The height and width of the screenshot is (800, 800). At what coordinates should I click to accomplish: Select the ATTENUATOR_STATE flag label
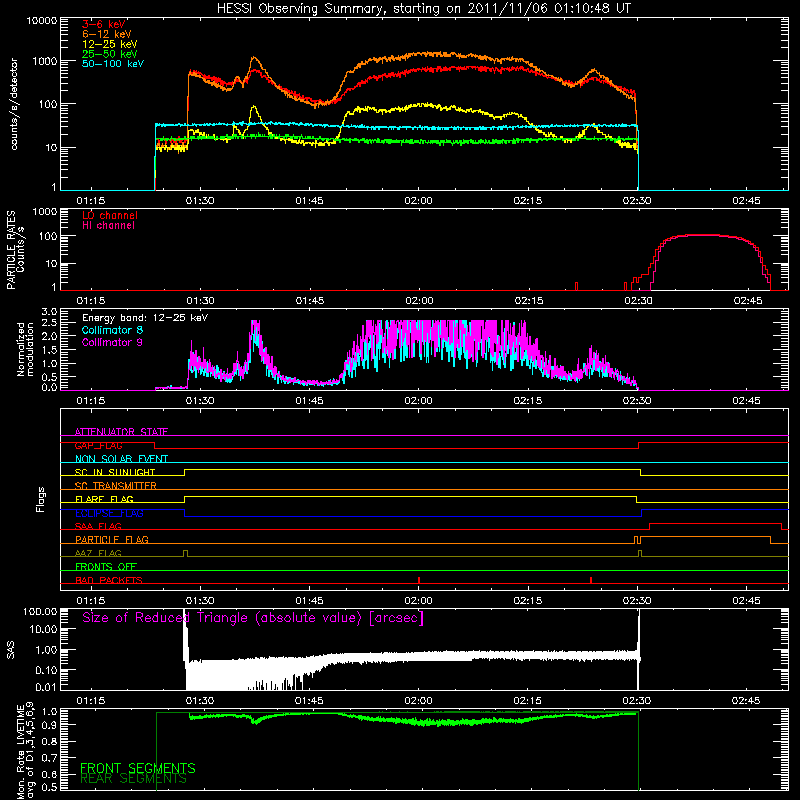[121, 432]
